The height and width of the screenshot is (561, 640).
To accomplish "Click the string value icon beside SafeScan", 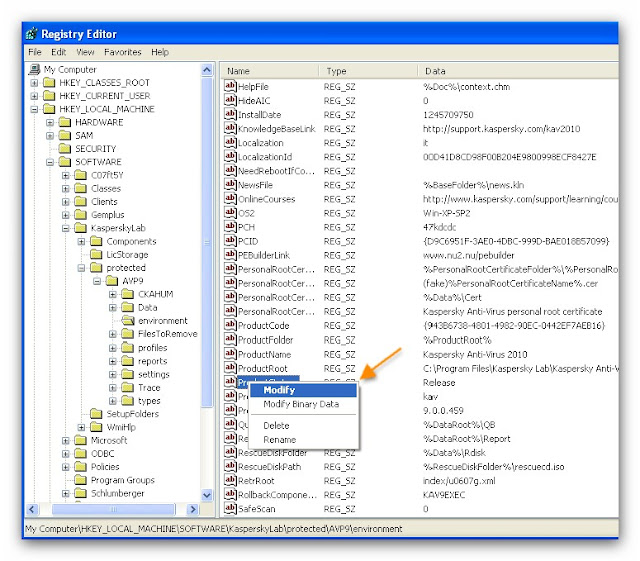I will tap(230, 509).
